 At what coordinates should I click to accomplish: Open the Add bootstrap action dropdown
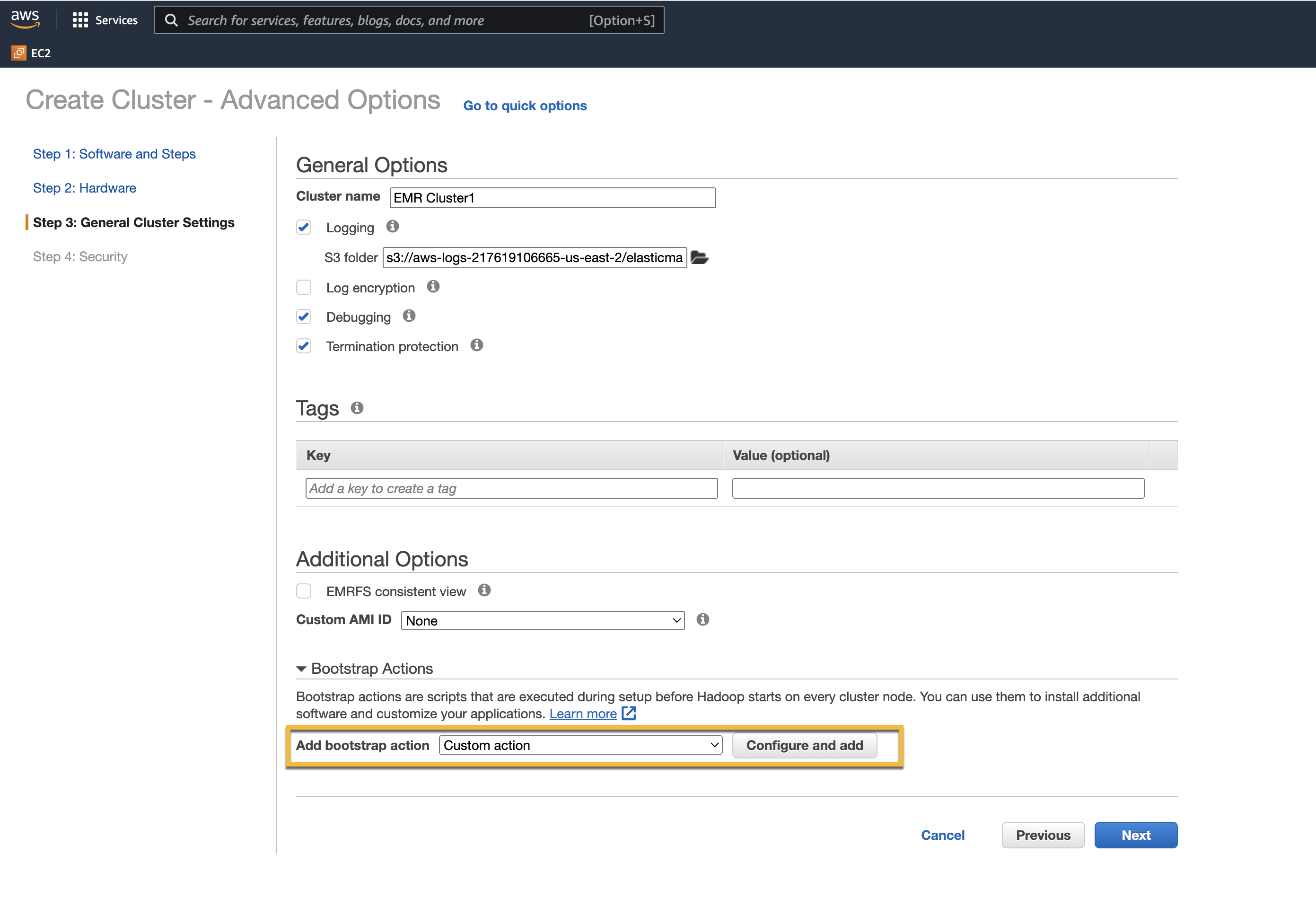[580, 745]
